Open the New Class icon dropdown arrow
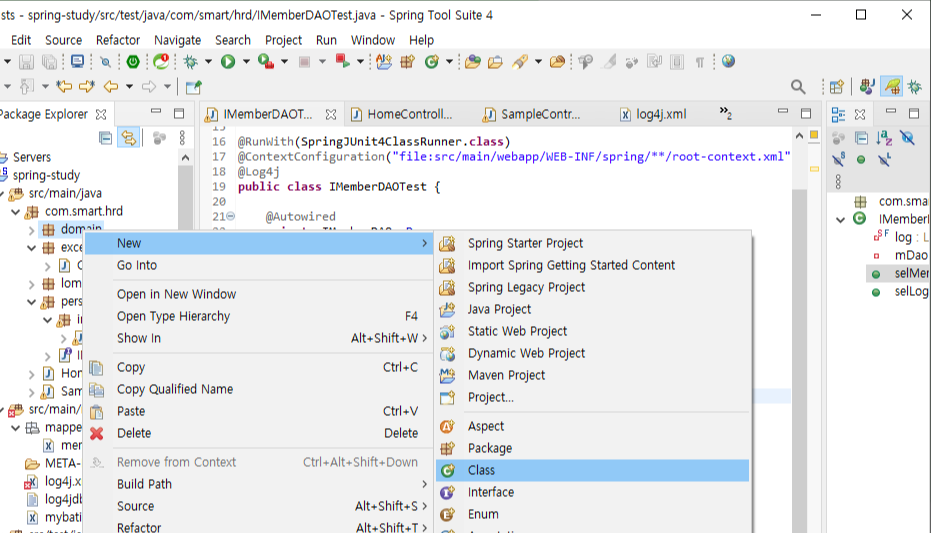Image resolution: width=931 pixels, height=533 pixels. 449,62
